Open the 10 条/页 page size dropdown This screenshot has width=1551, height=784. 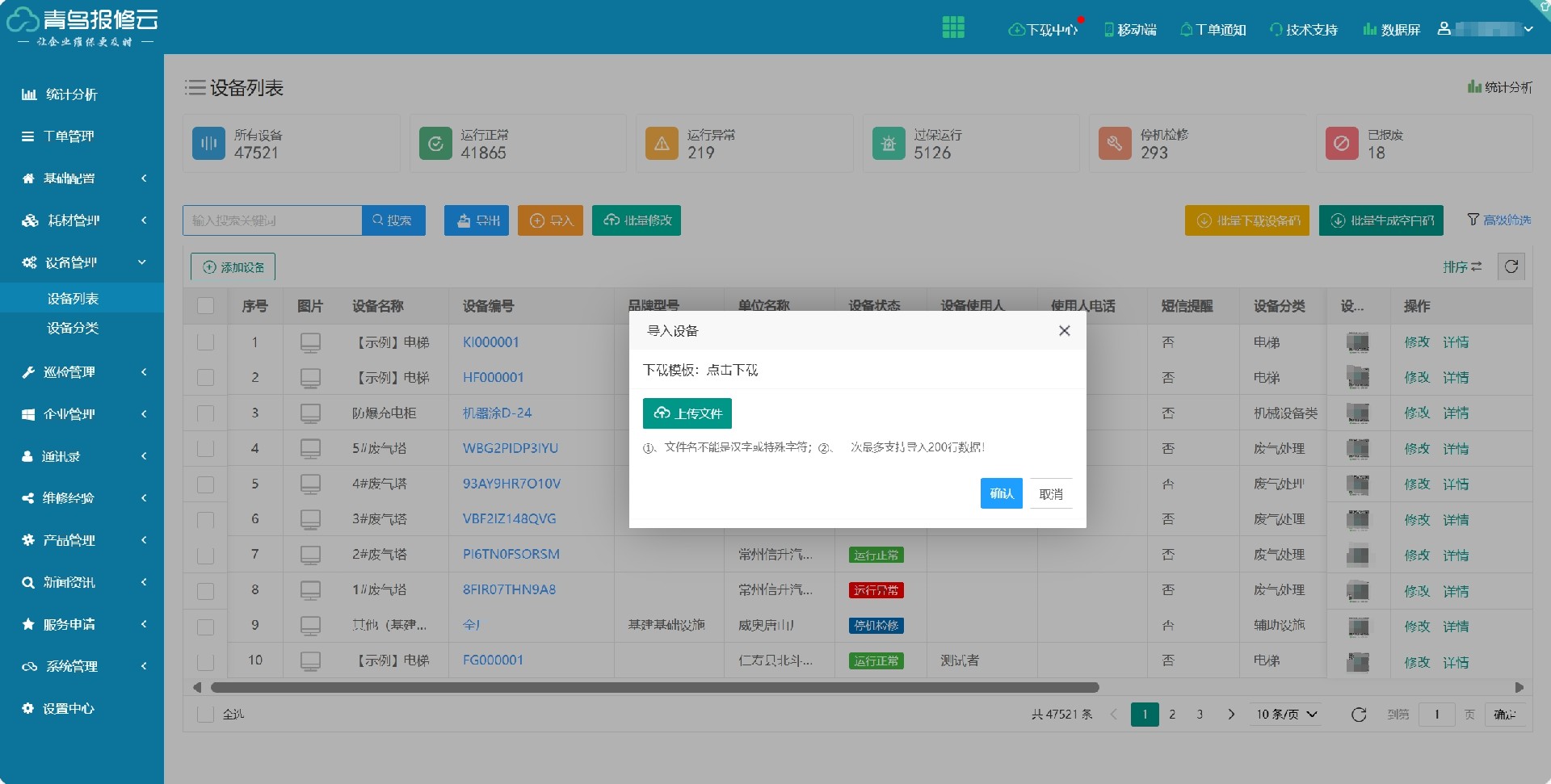[x=1286, y=715]
